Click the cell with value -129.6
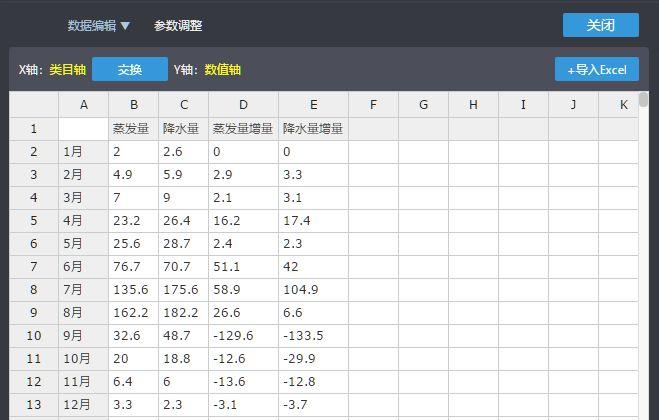 (x=243, y=335)
